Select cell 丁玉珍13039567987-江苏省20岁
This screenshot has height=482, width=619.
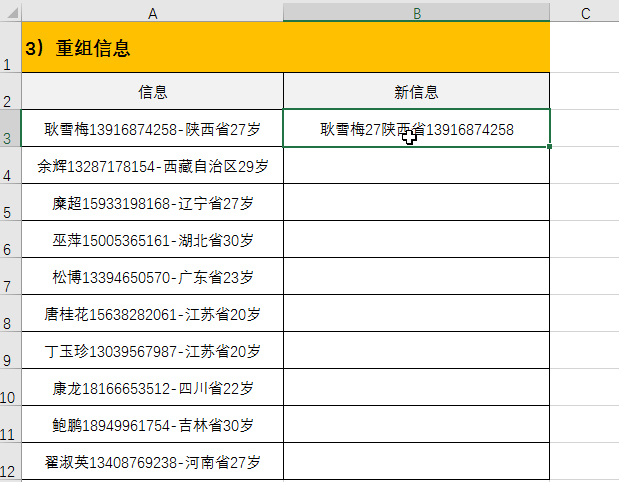pos(152,350)
